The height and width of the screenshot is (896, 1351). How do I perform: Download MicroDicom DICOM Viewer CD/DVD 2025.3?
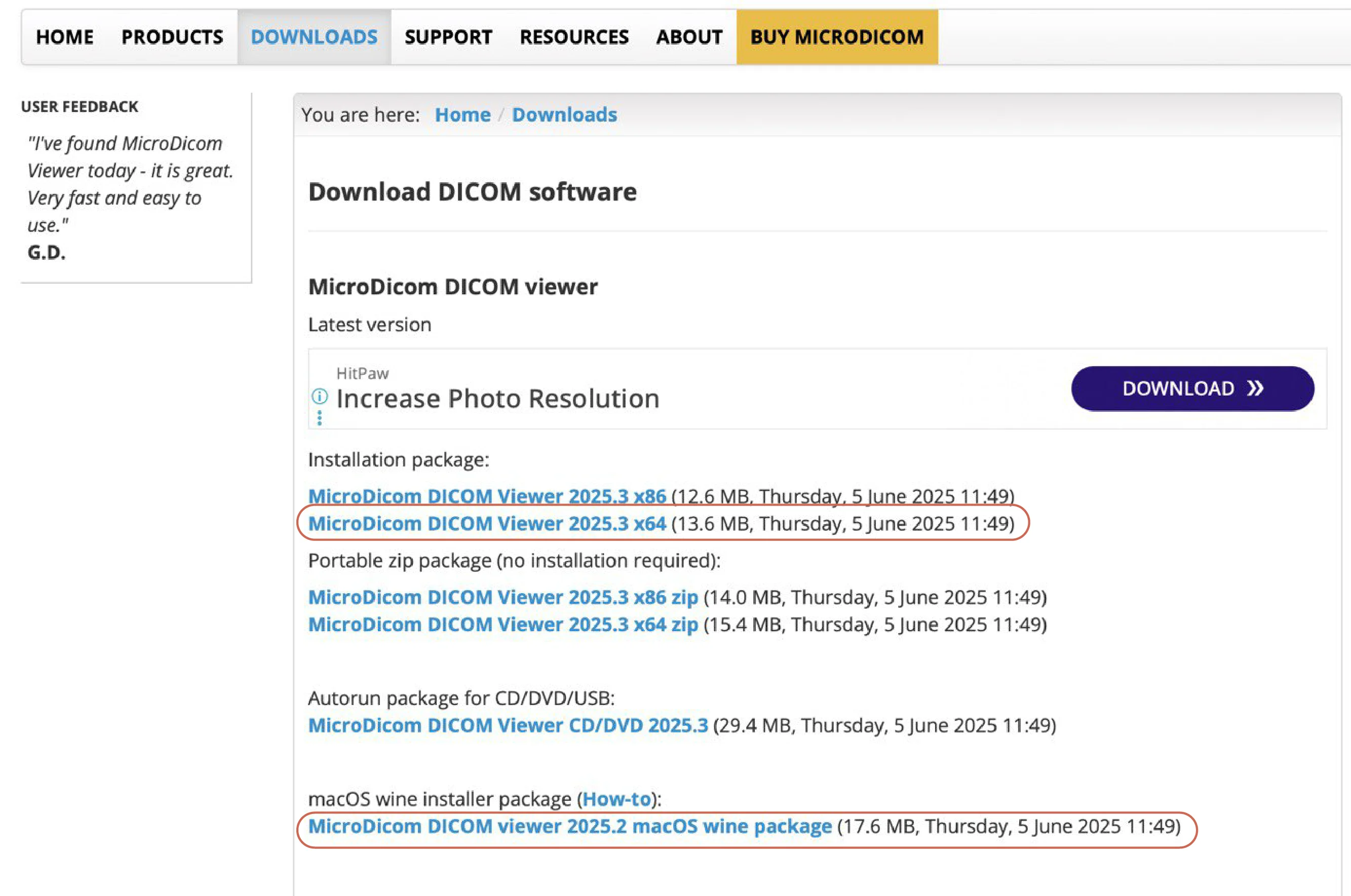[508, 725]
